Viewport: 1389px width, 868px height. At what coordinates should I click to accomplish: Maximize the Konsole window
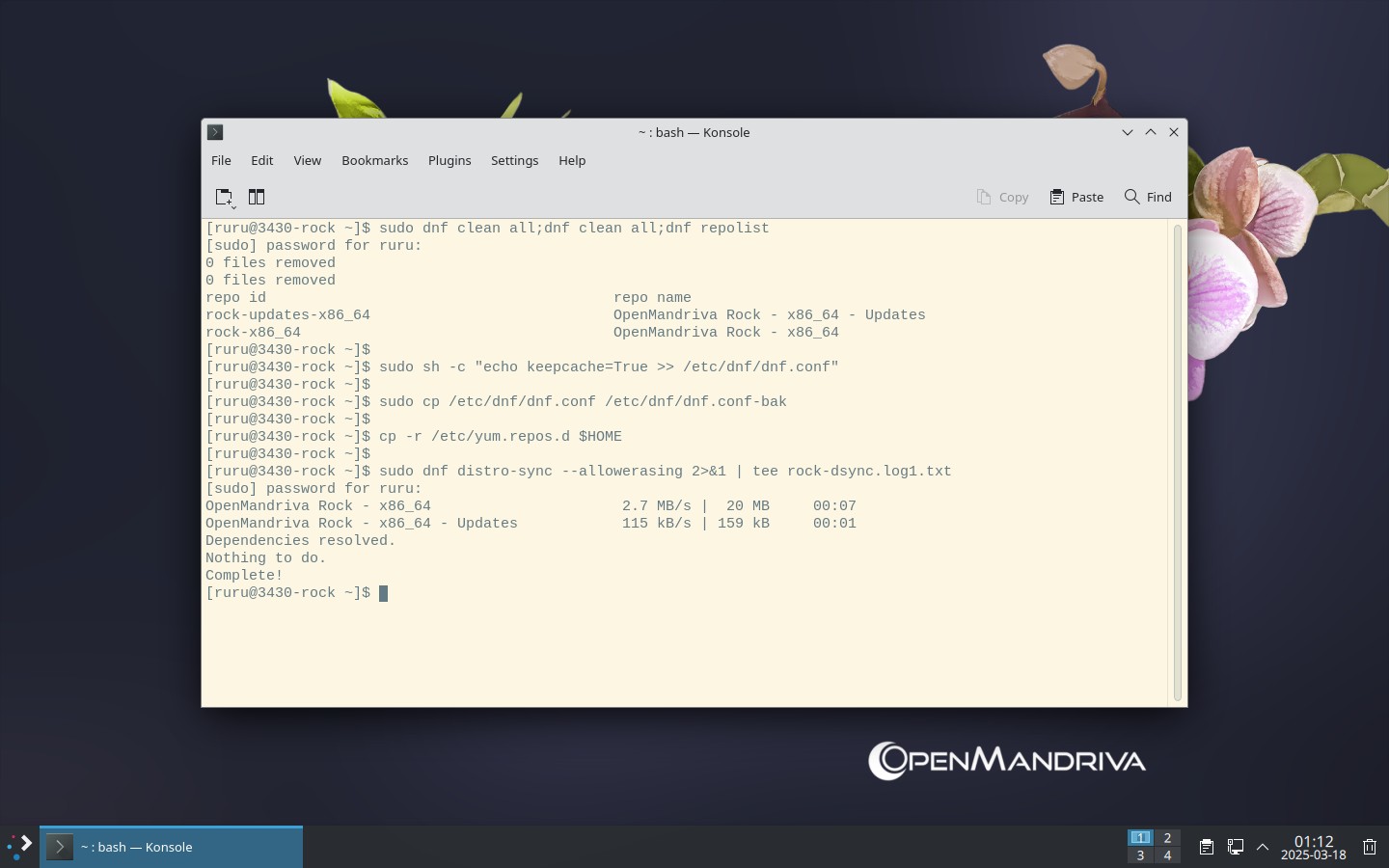pyautogui.click(x=1151, y=132)
